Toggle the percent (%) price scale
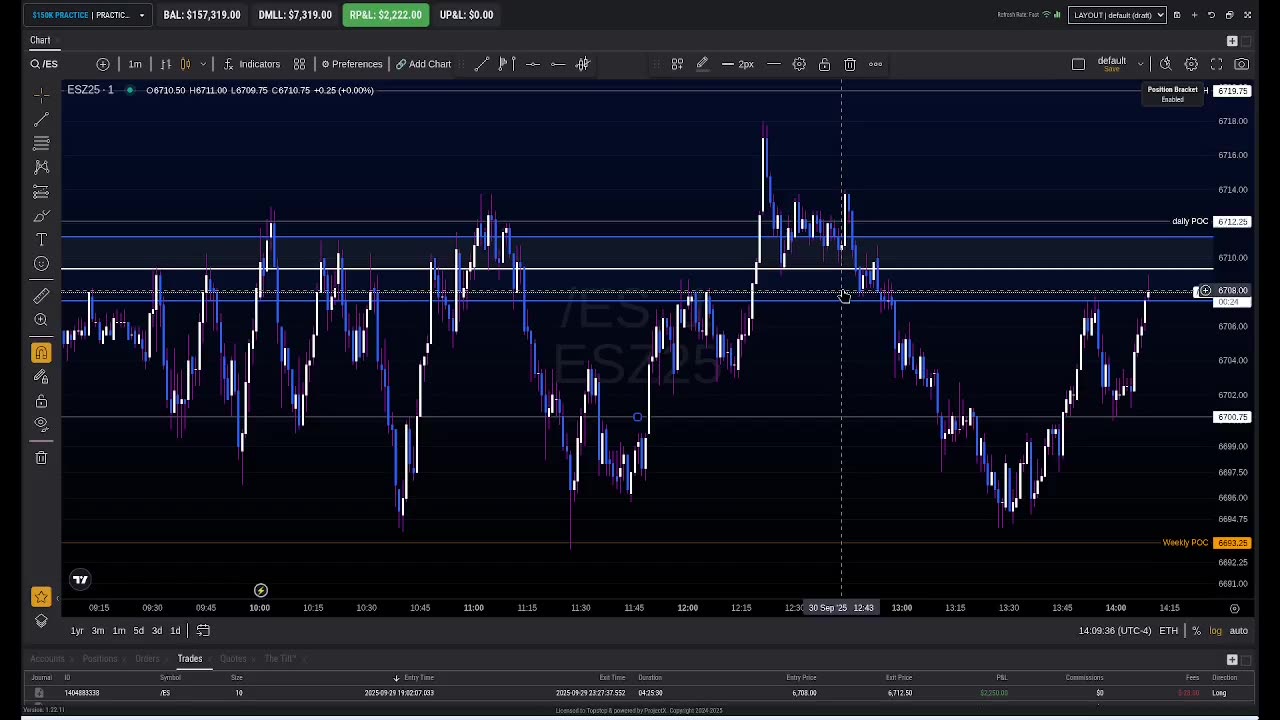This screenshot has width=1280, height=720. [x=1196, y=631]
